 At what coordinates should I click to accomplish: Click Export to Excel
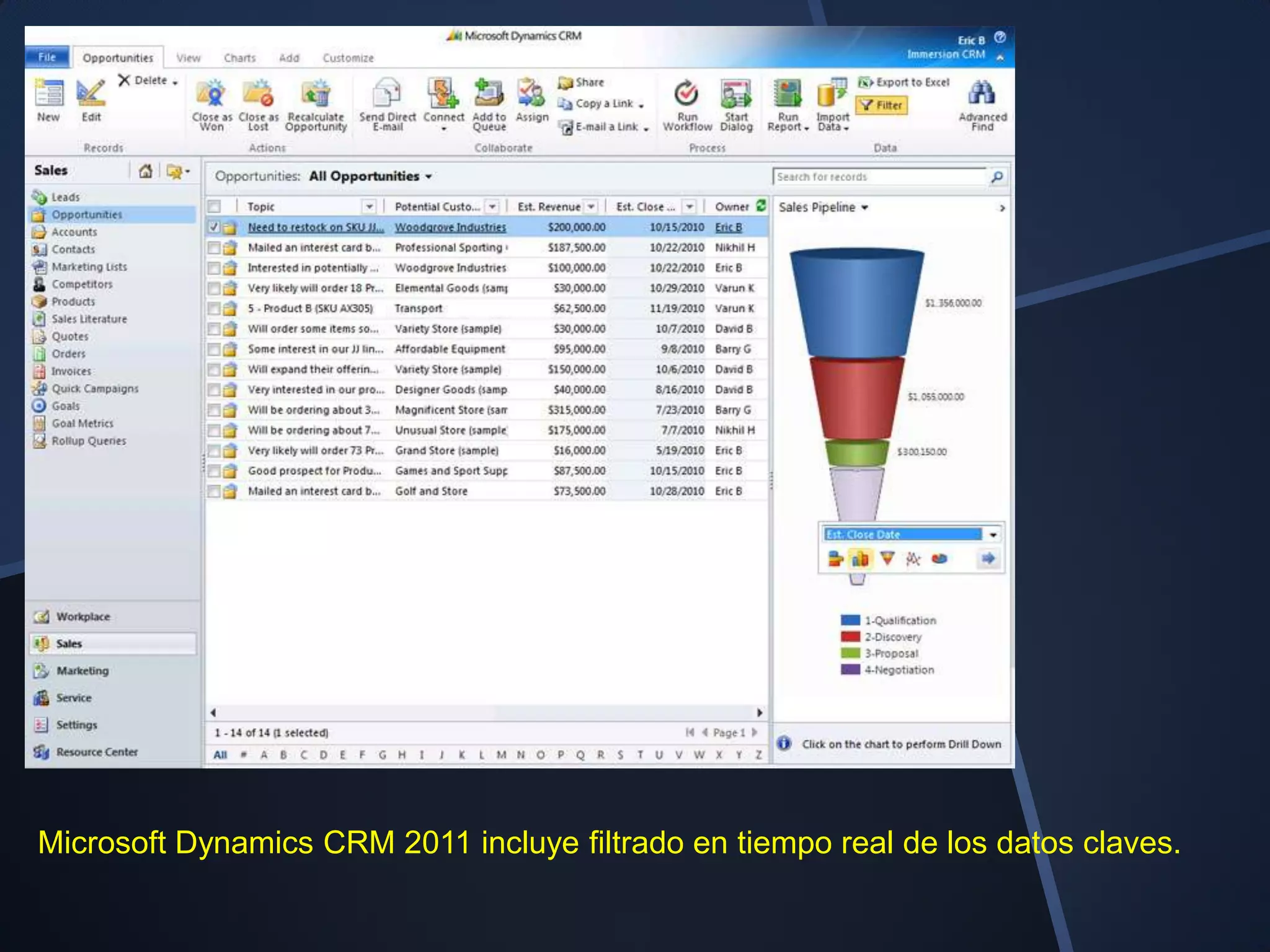tap(904, 82)
